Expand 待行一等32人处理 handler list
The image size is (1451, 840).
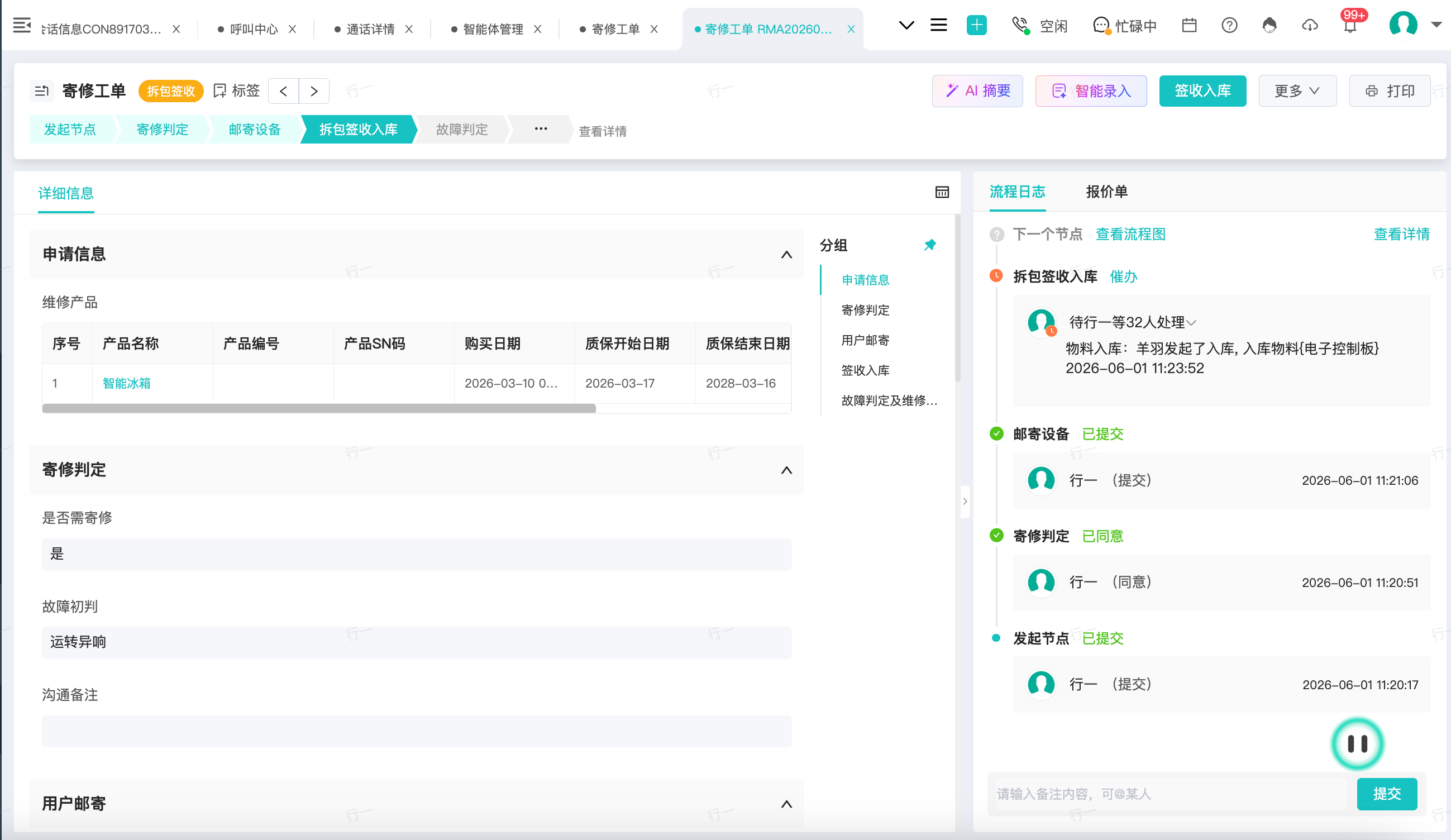point(1132,322)
